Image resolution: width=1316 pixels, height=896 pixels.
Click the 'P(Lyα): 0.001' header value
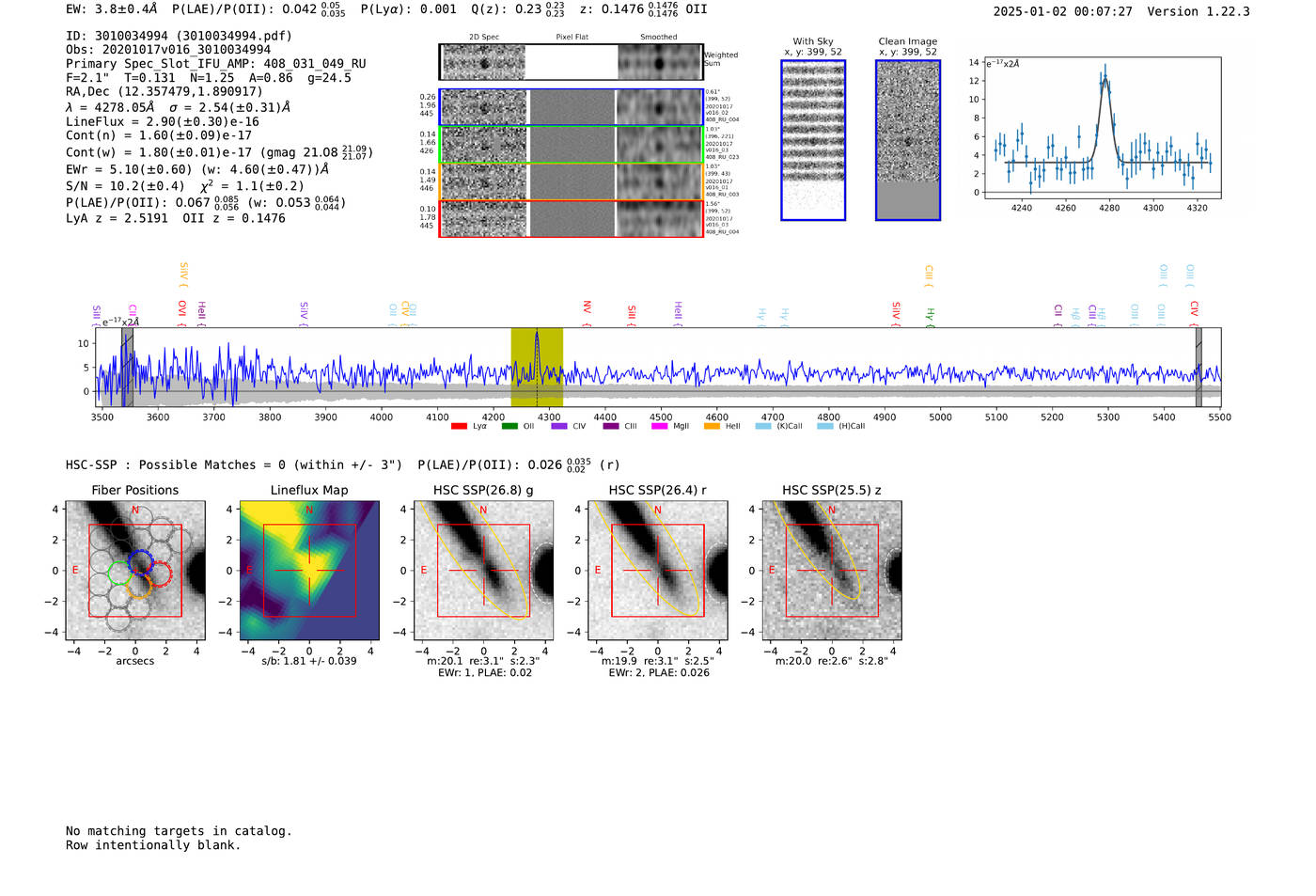pyautogui.click(x=409, y=8)
